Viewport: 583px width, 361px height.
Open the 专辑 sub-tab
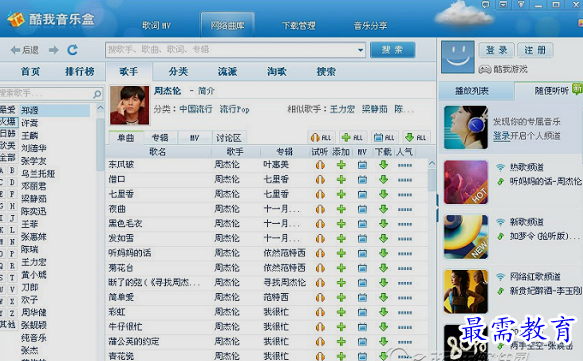point(160,138)
